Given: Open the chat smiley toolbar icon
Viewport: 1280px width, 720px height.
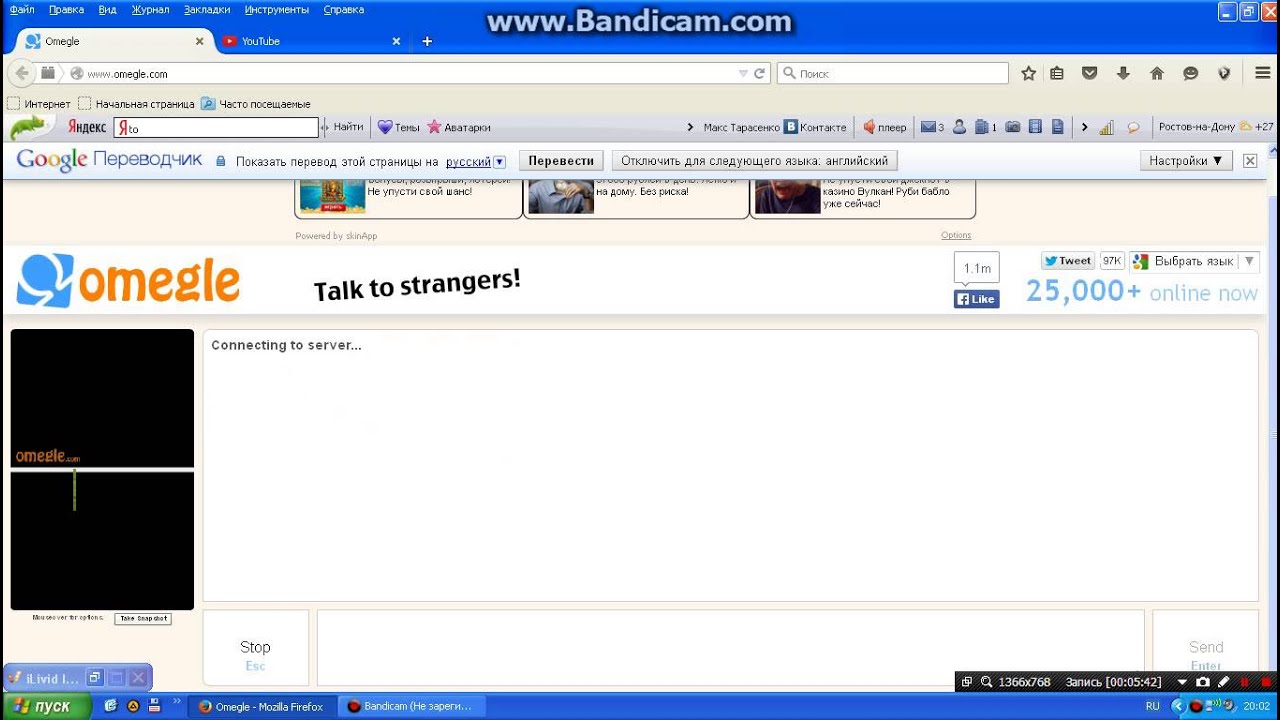Looking at the screenshot, I should click(1190, 73).
